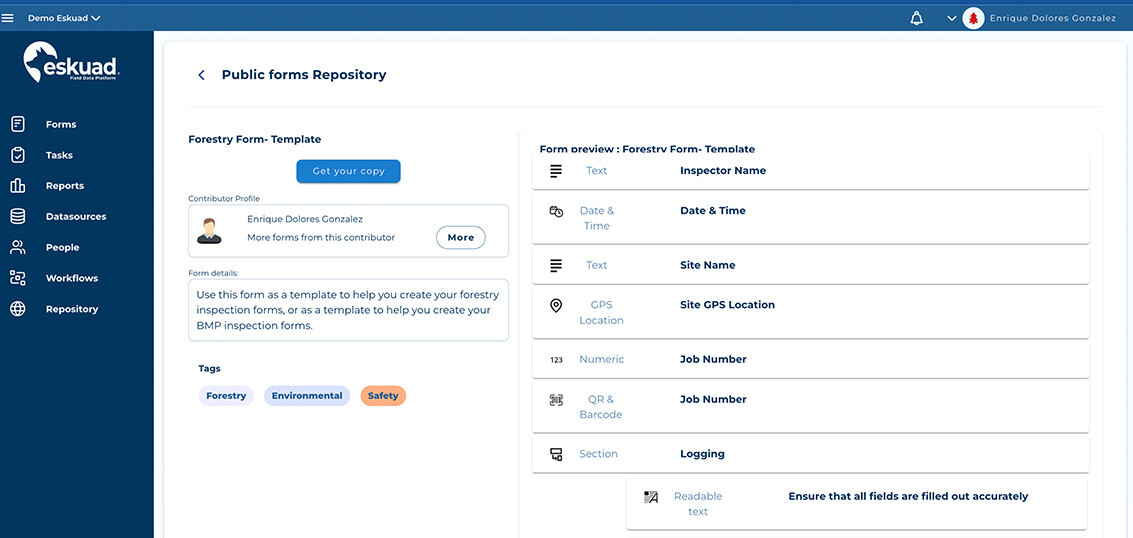Viewport: 1133px width, 538px height.
Task: Click "More forms from this contributor" text
Action: (321, 238)
